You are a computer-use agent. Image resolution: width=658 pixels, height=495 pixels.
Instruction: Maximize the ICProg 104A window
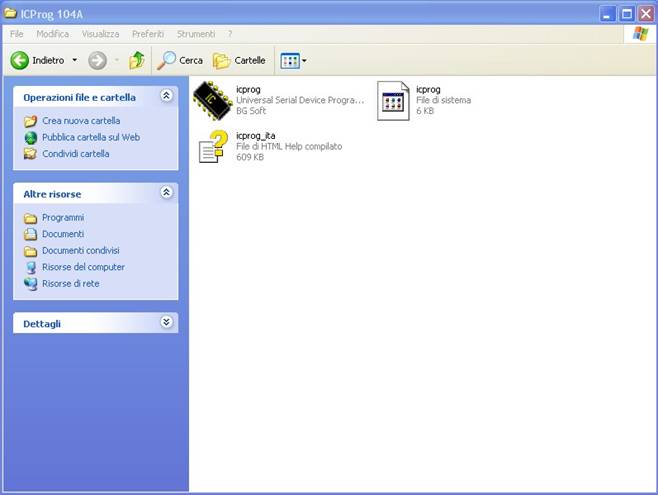[627, 14]
